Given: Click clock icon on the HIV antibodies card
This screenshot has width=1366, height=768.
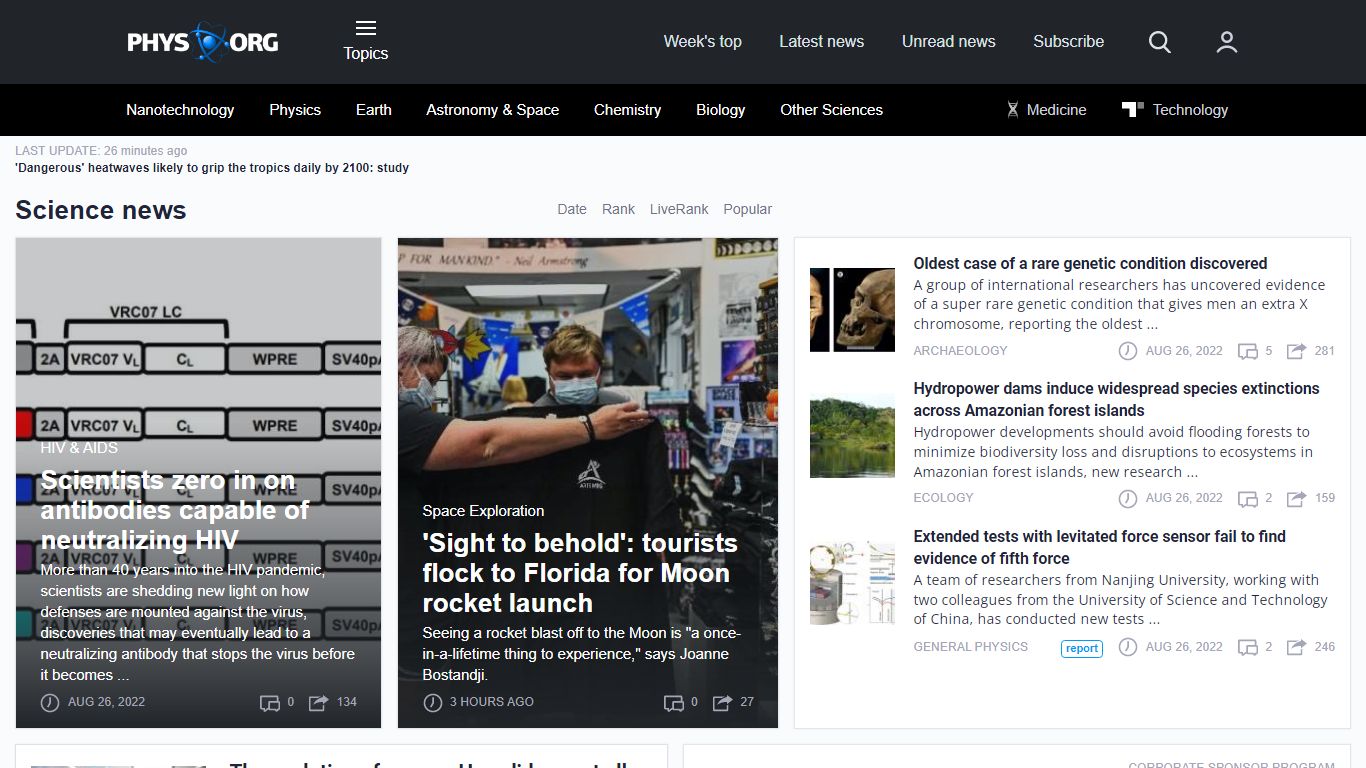Looking at the screenshot, I should (x=50, y=703).
